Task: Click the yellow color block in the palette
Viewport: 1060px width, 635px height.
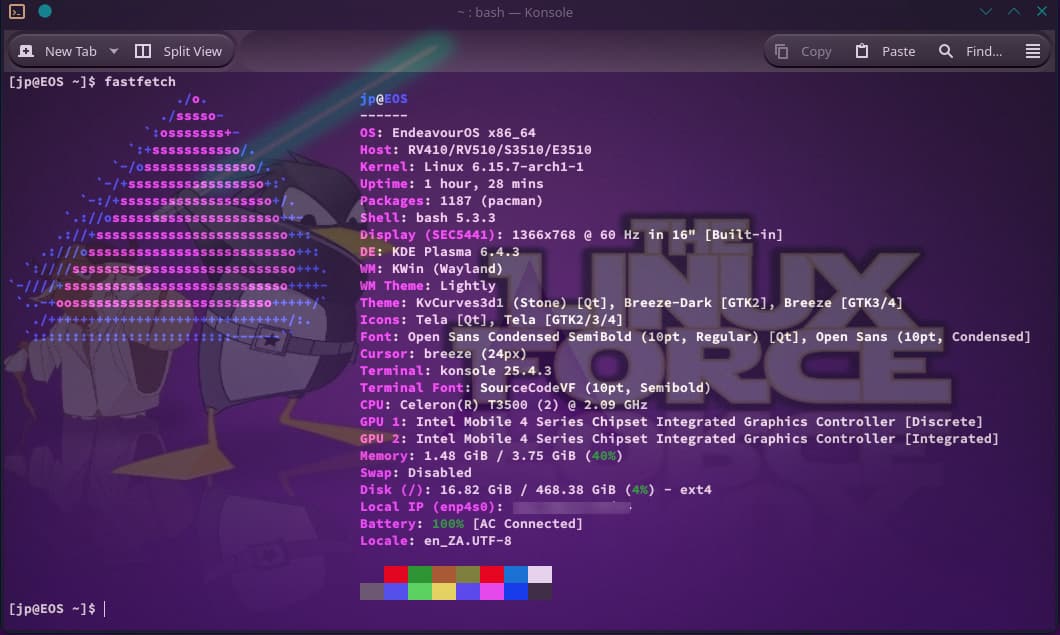Action: tap(444, 591)
